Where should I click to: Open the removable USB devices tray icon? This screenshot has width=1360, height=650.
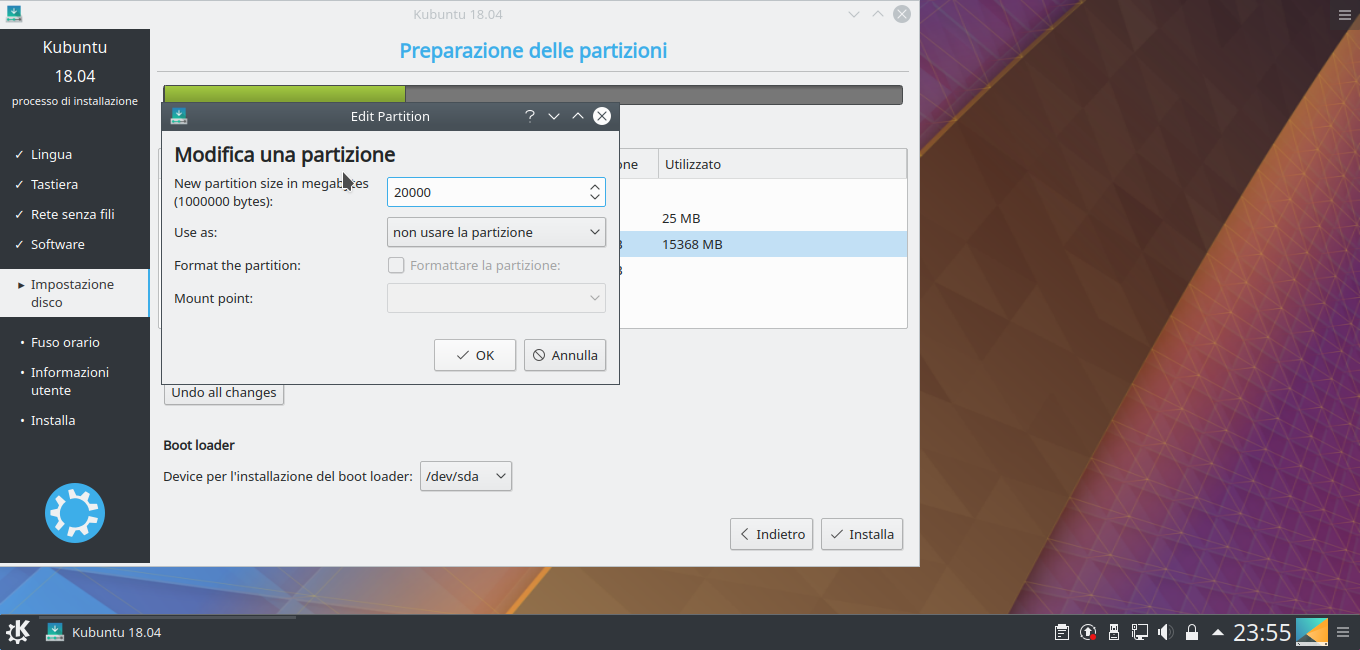(1113, 632)
